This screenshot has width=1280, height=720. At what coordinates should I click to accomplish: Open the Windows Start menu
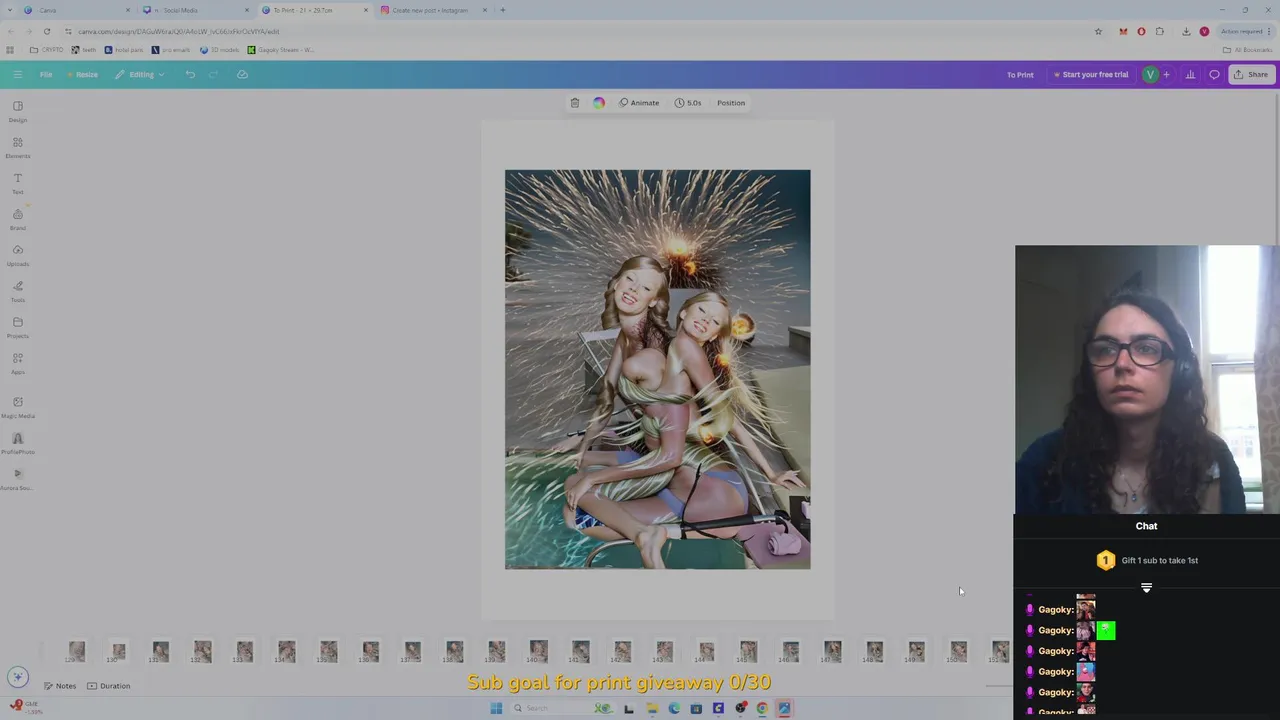coord(496,708)
